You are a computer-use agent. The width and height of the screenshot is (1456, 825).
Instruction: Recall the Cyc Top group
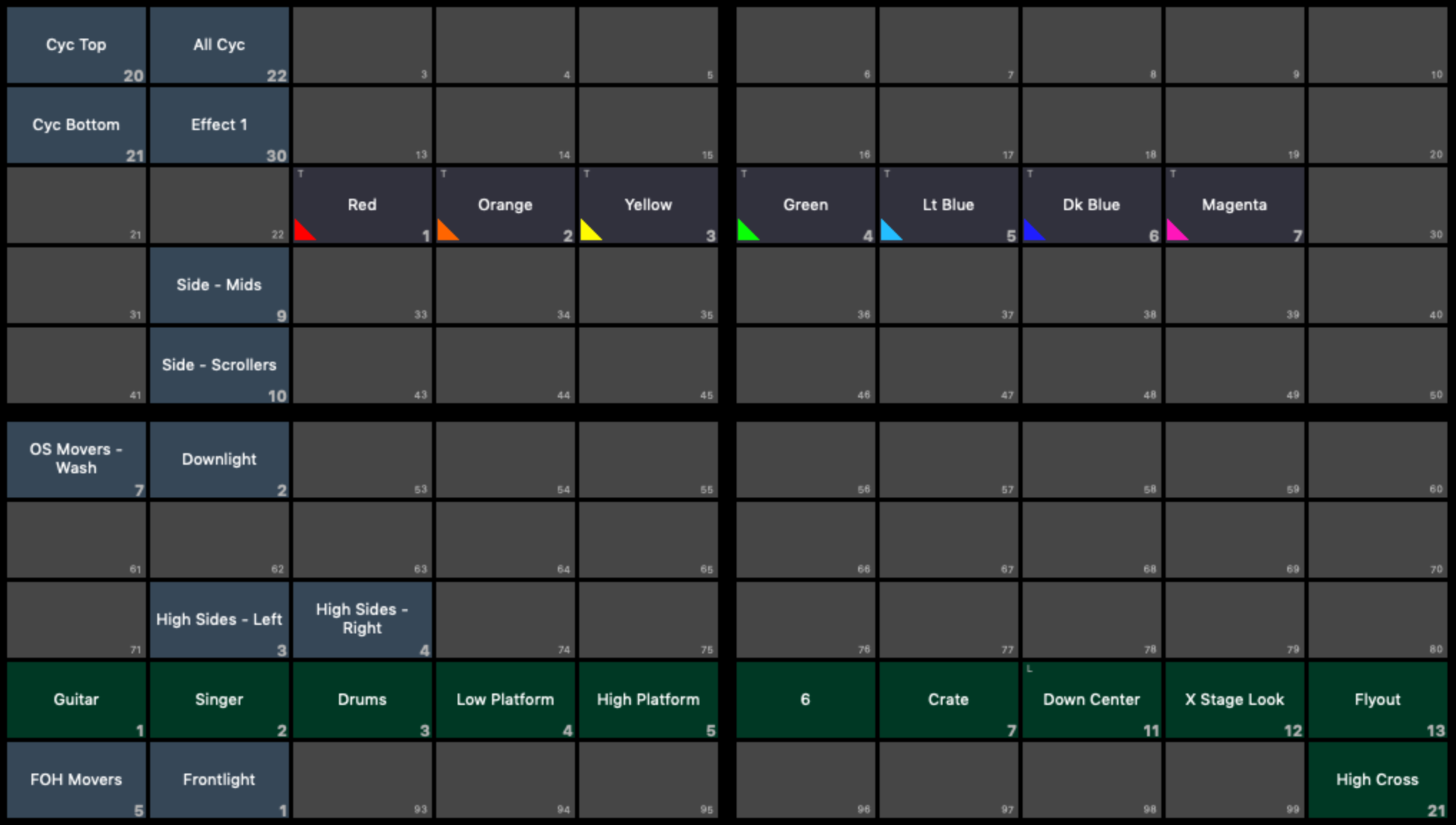(x=76, y=45)
